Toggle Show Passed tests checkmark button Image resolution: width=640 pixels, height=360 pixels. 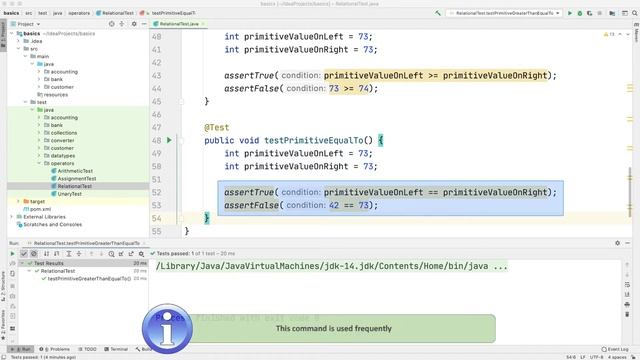[x=24, y=253]
